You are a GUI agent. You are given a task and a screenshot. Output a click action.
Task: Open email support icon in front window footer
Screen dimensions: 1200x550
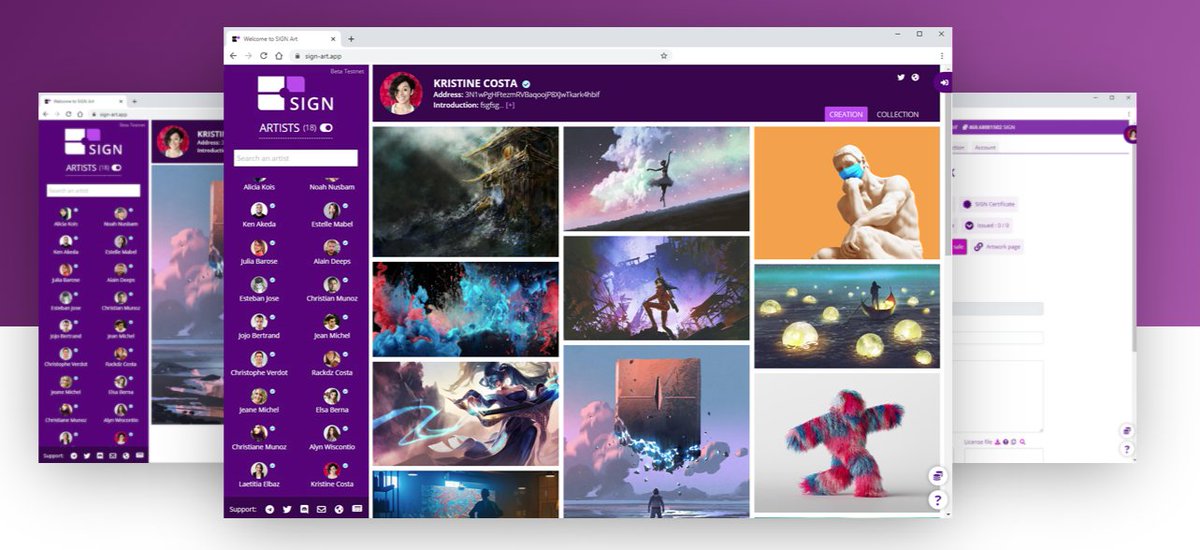[322, 509]
